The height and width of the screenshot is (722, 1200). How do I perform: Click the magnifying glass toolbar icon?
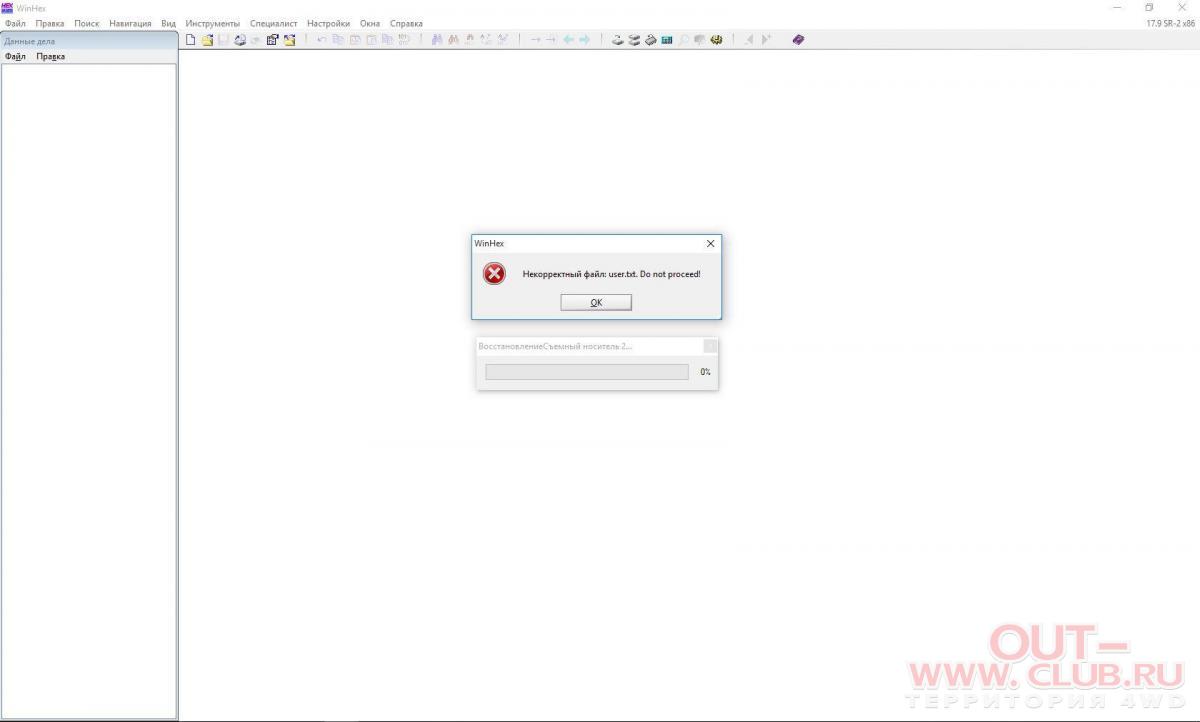click(x=683, y=40)
